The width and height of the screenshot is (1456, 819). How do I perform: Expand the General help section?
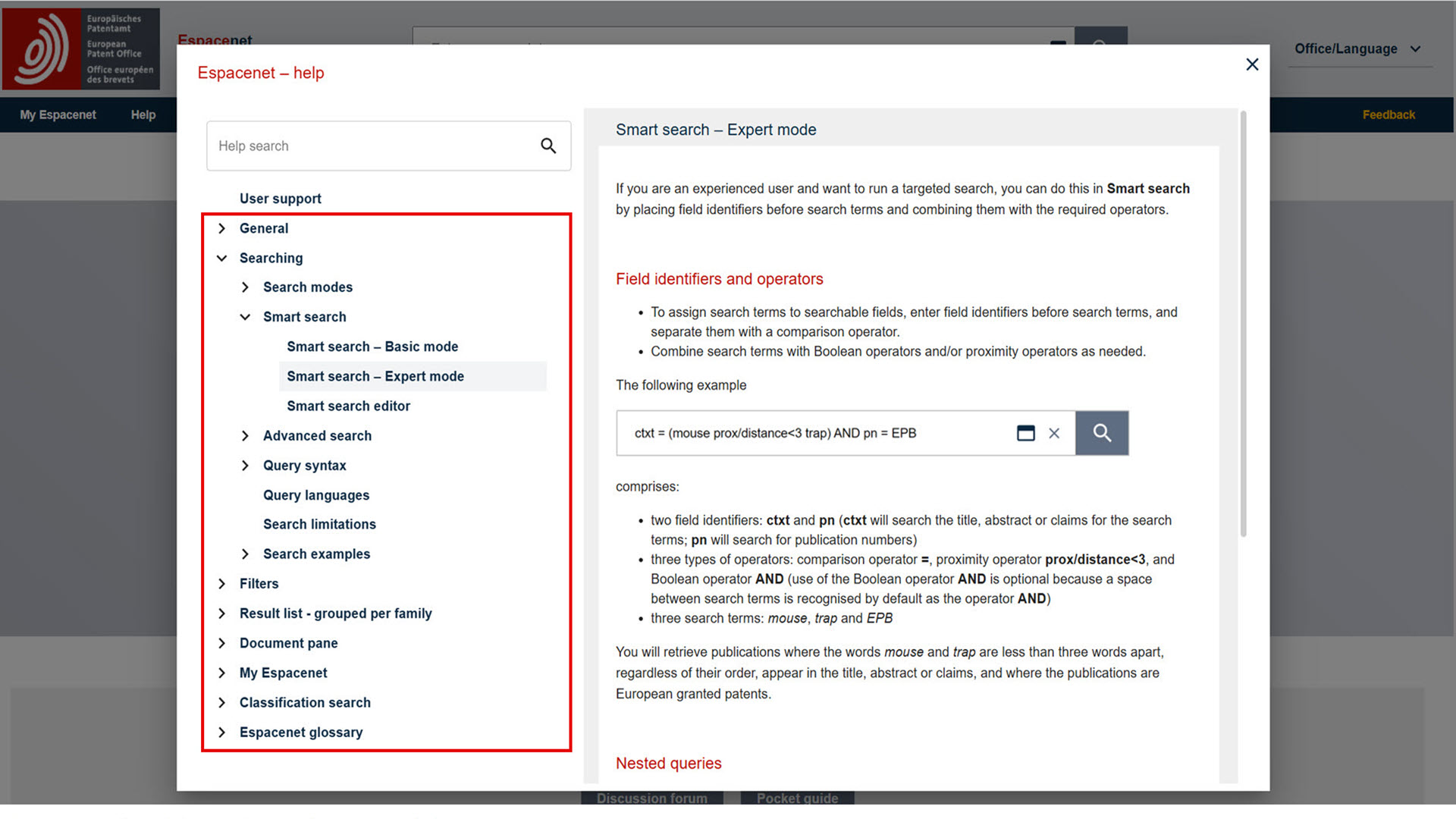click(x=222, y=228)
